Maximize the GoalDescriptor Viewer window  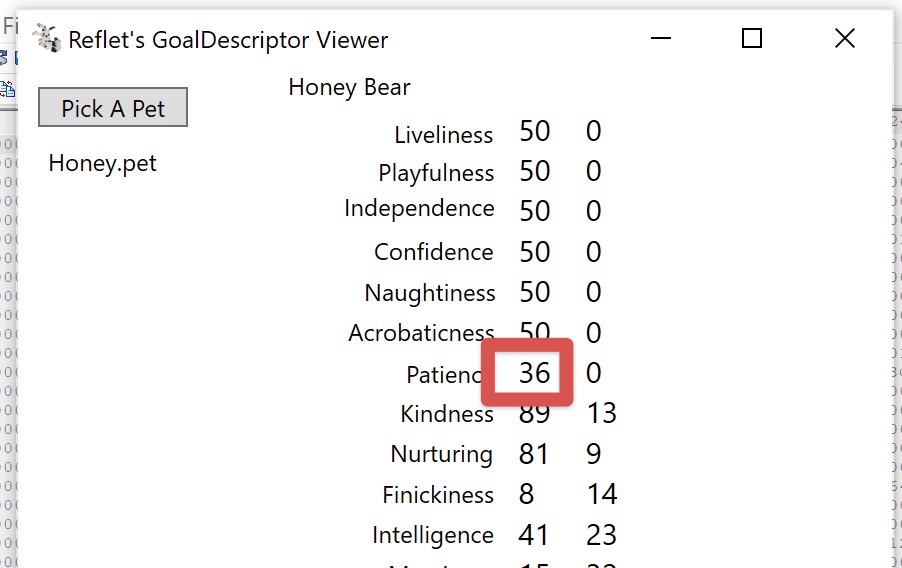tap(752, 39)
